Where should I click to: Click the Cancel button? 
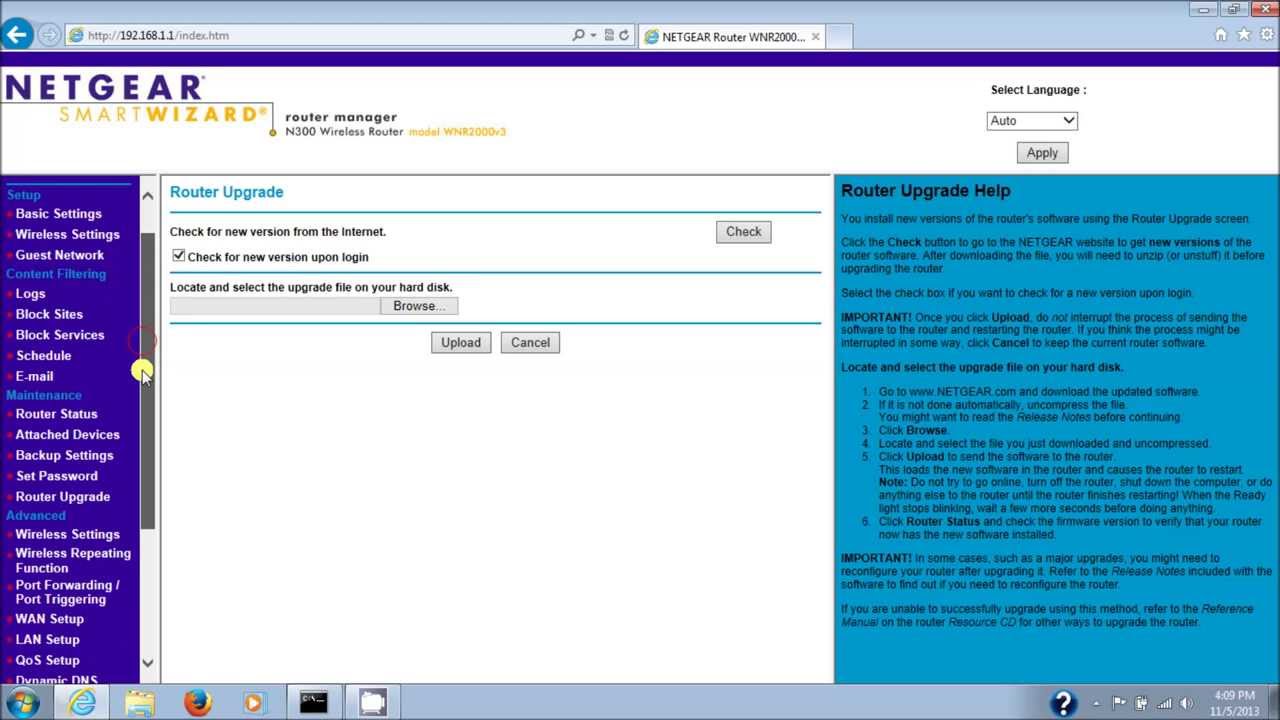(530, 342)
